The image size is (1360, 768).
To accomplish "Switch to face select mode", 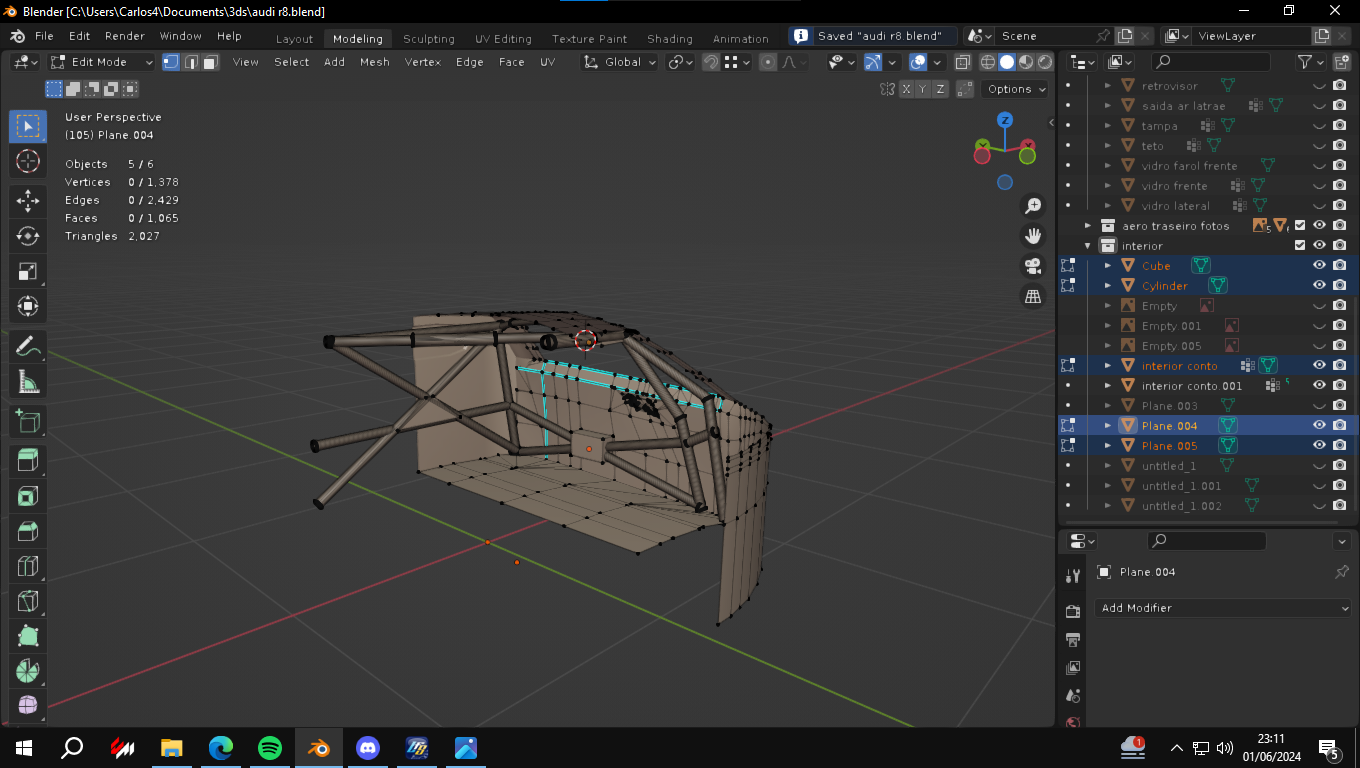I will click(x=210, y=62).
